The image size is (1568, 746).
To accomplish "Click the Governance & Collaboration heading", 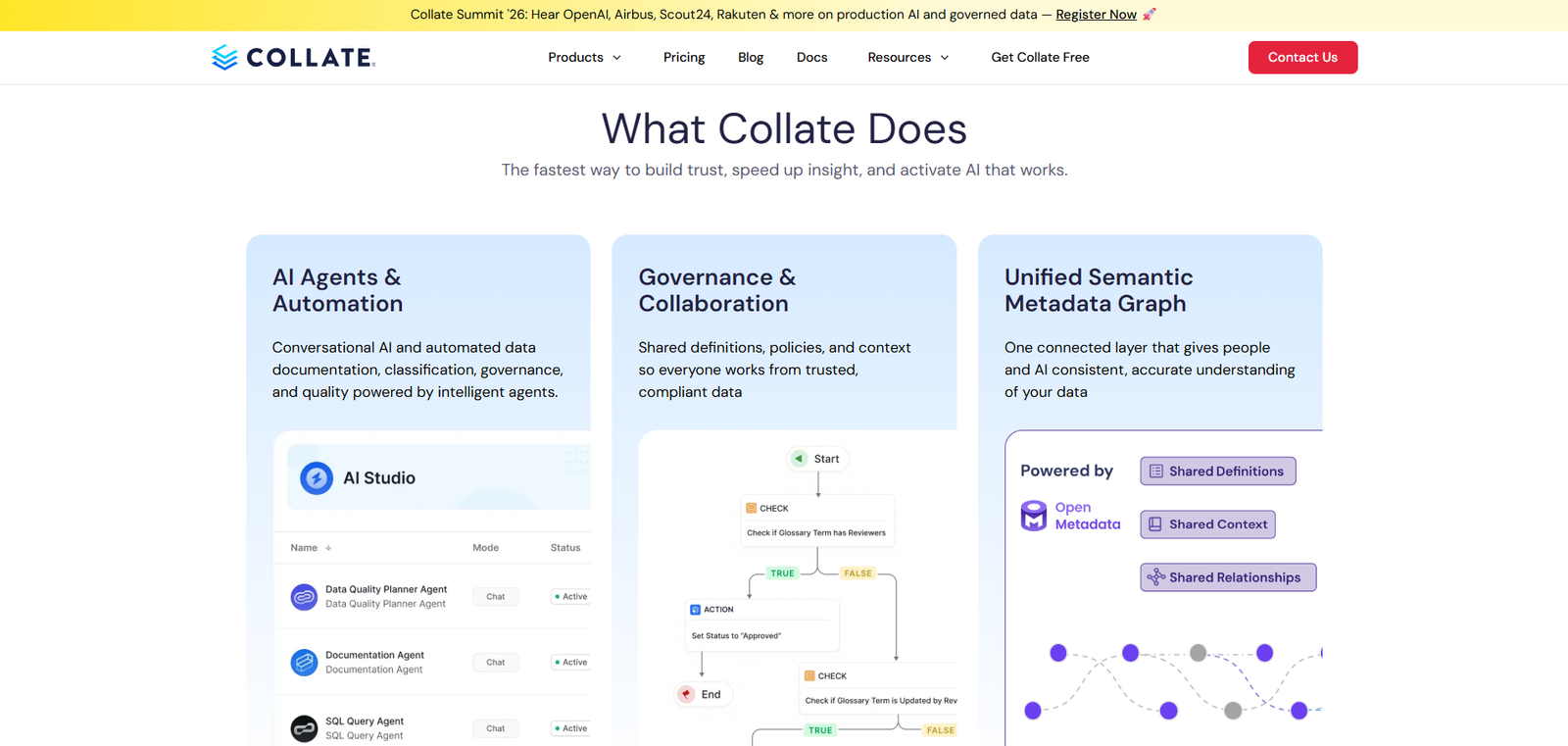I will (717, 290).
